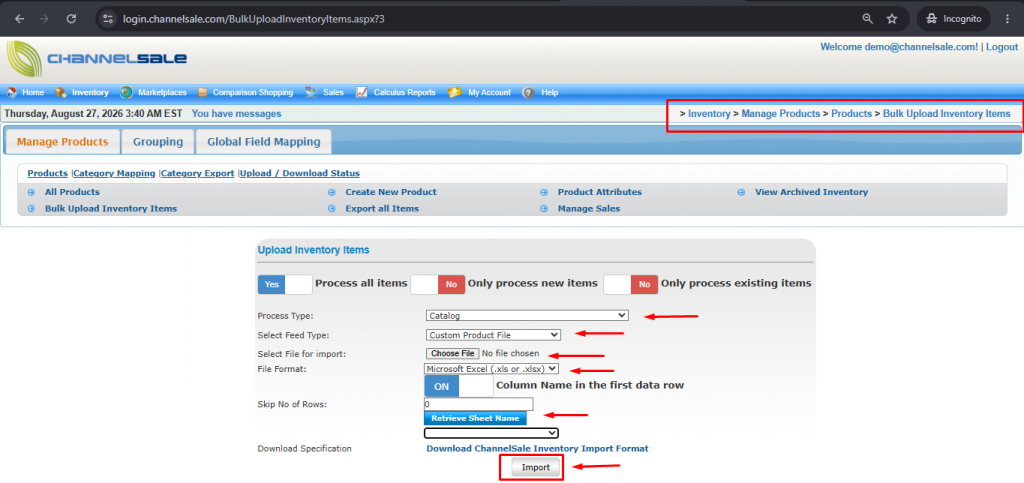Bookmark this page with star icon
This screenshot has width=1024, height=483.
(892, 19)
